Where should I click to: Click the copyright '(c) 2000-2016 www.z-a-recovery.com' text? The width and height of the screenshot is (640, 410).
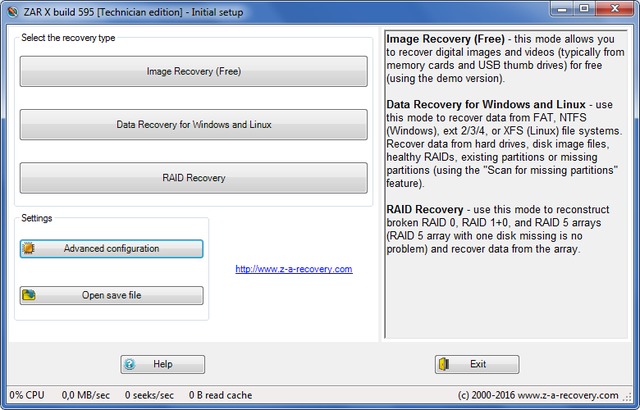(x=538, y=395)
